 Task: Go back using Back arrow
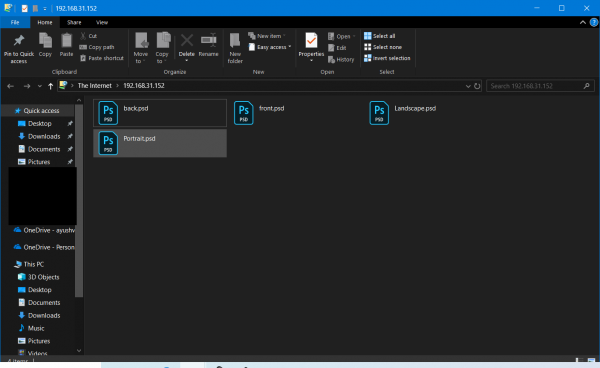pyautogui.click(x=10, y=86)
